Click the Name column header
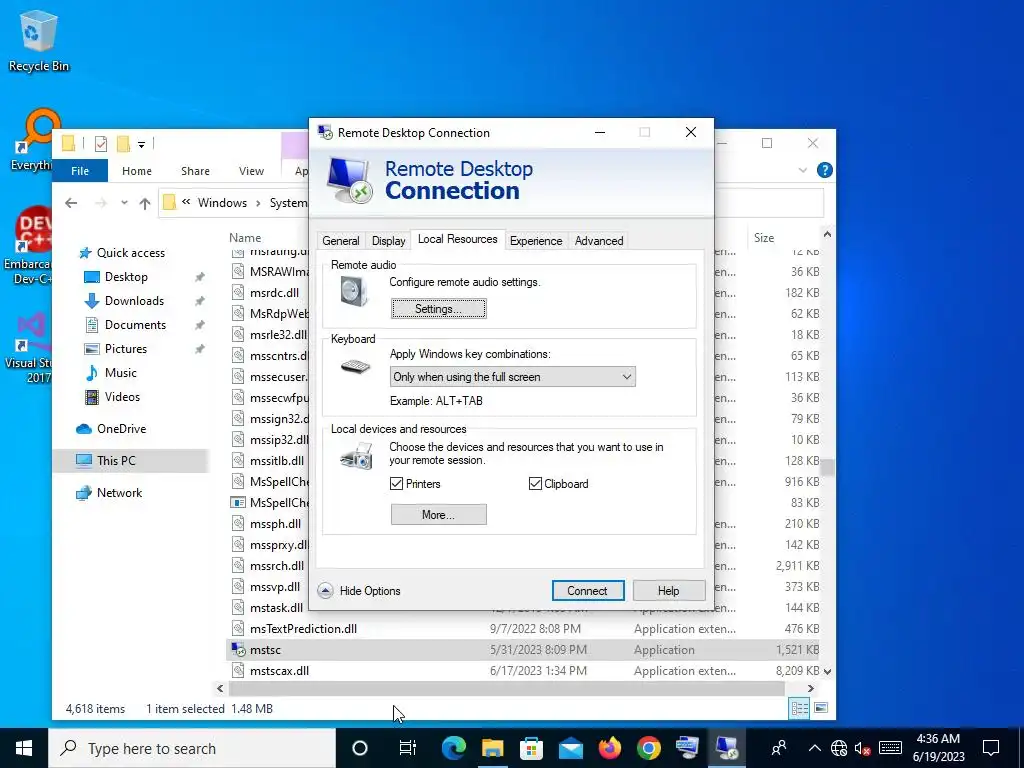 [x=246, y=238]
